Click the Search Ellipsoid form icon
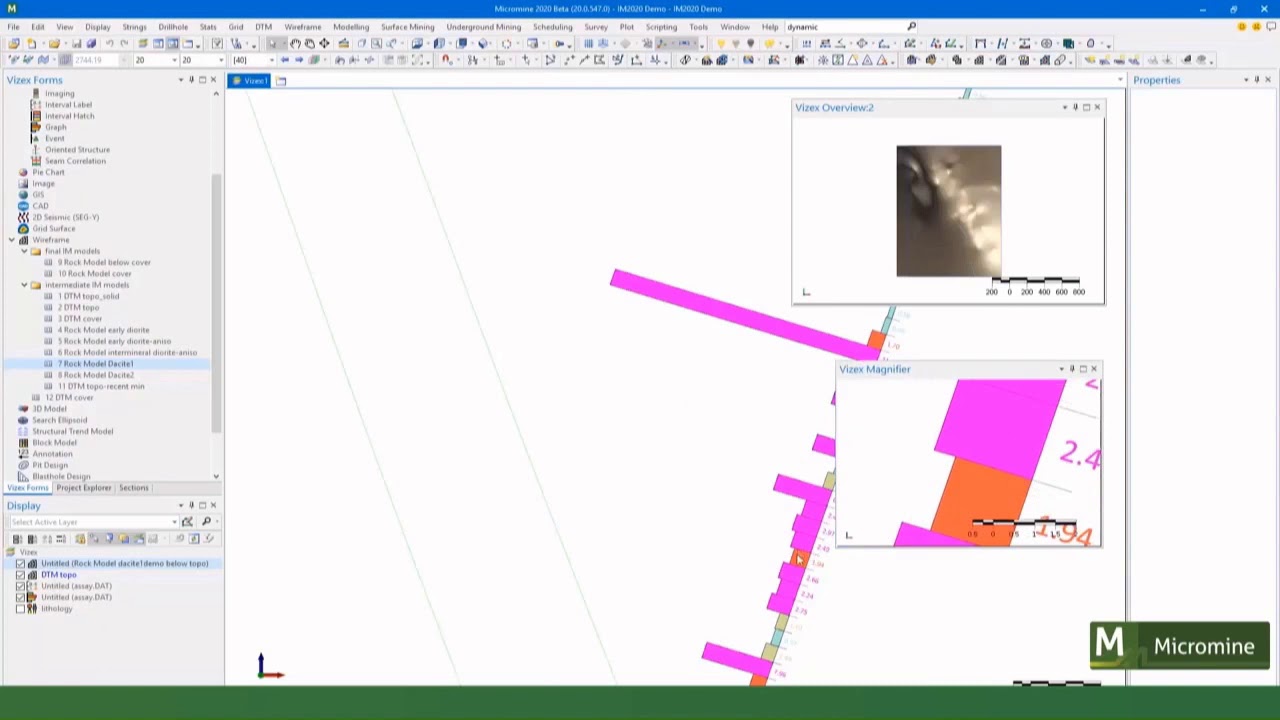This screenshot has width=1280, height=720. [24, 420]
